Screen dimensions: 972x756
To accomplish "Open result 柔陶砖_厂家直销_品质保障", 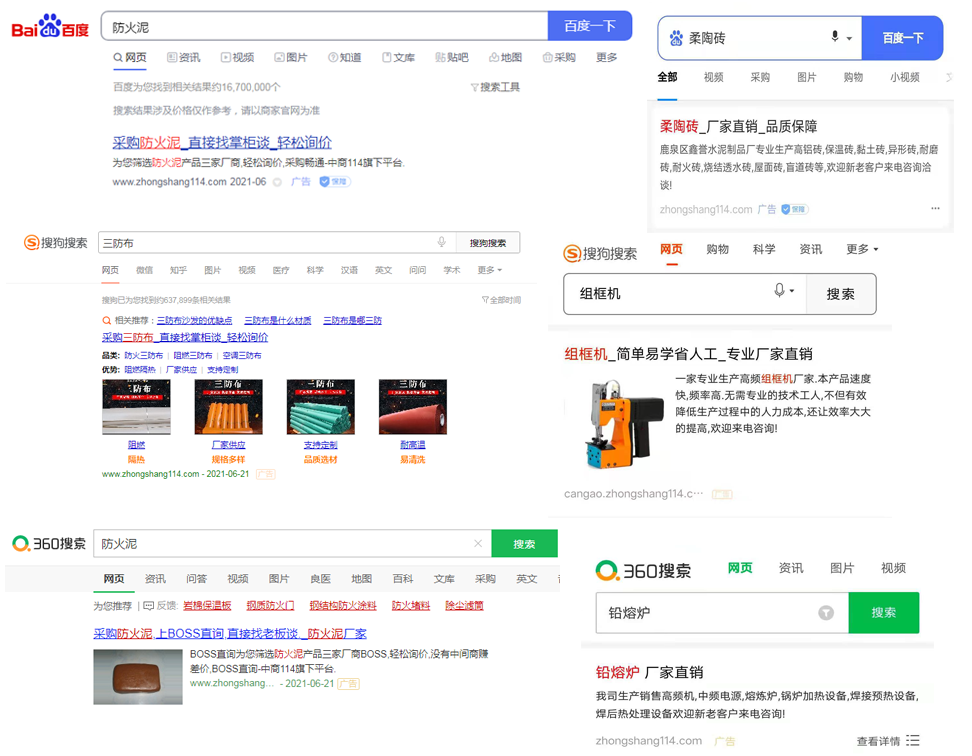I will point(738,127).
